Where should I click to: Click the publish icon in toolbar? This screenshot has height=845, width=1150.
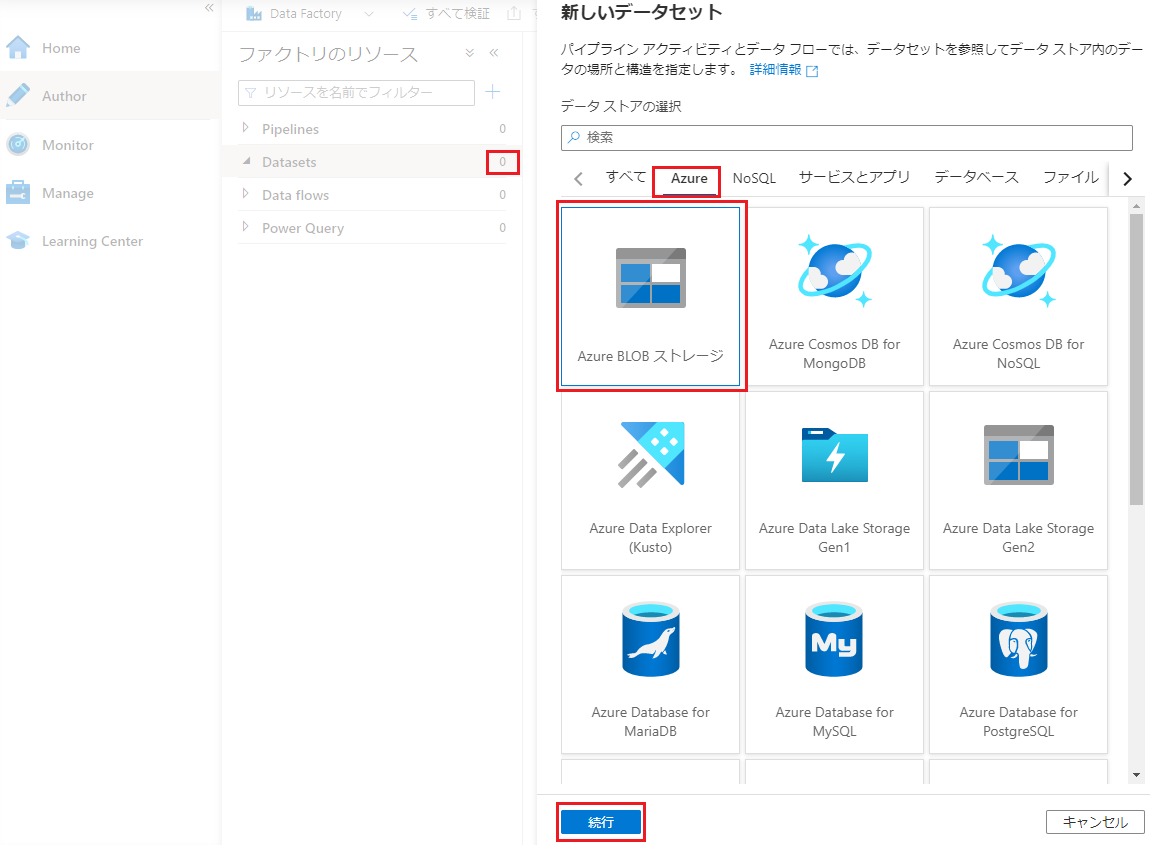[x=514, y=13]
